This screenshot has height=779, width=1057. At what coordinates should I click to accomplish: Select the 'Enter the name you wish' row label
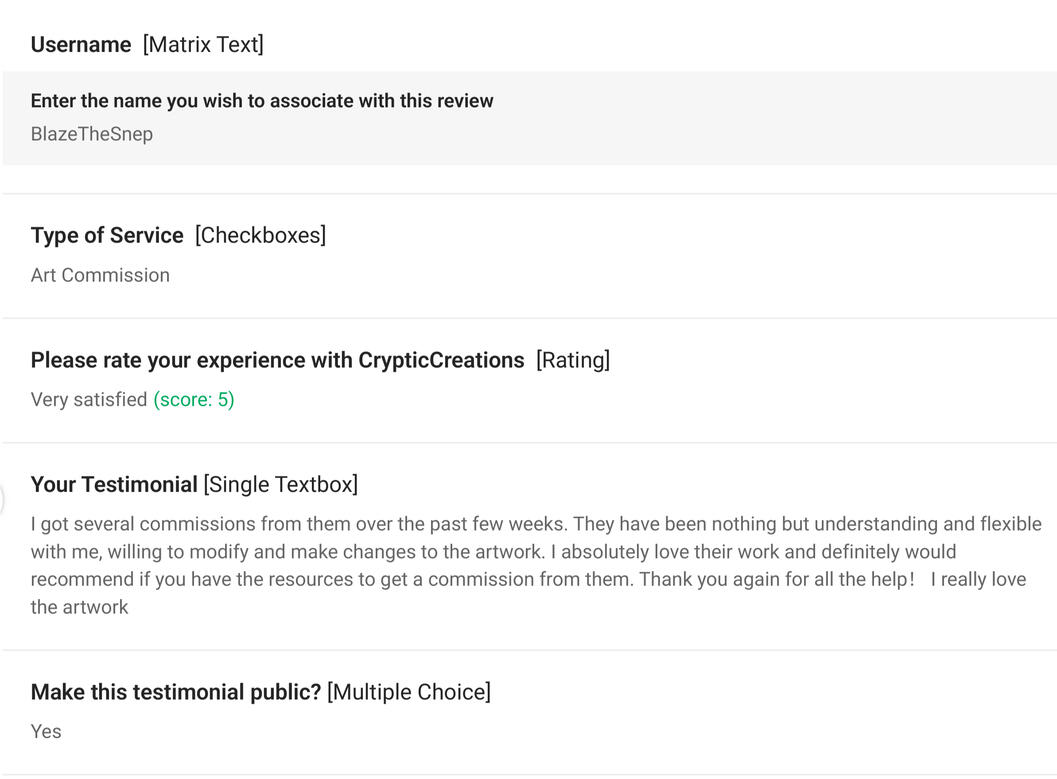tap(262, 101)
